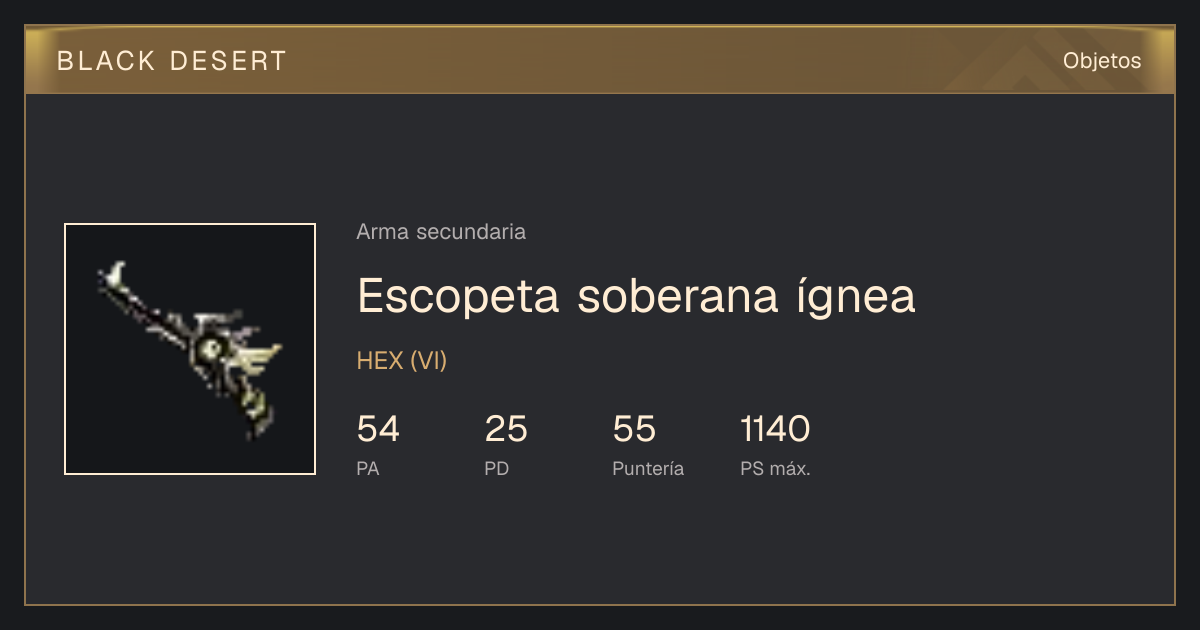Click the gun barrel tip in thumbnail
The width and height of the screenshot is (1200, 630).
click(116, 274)
